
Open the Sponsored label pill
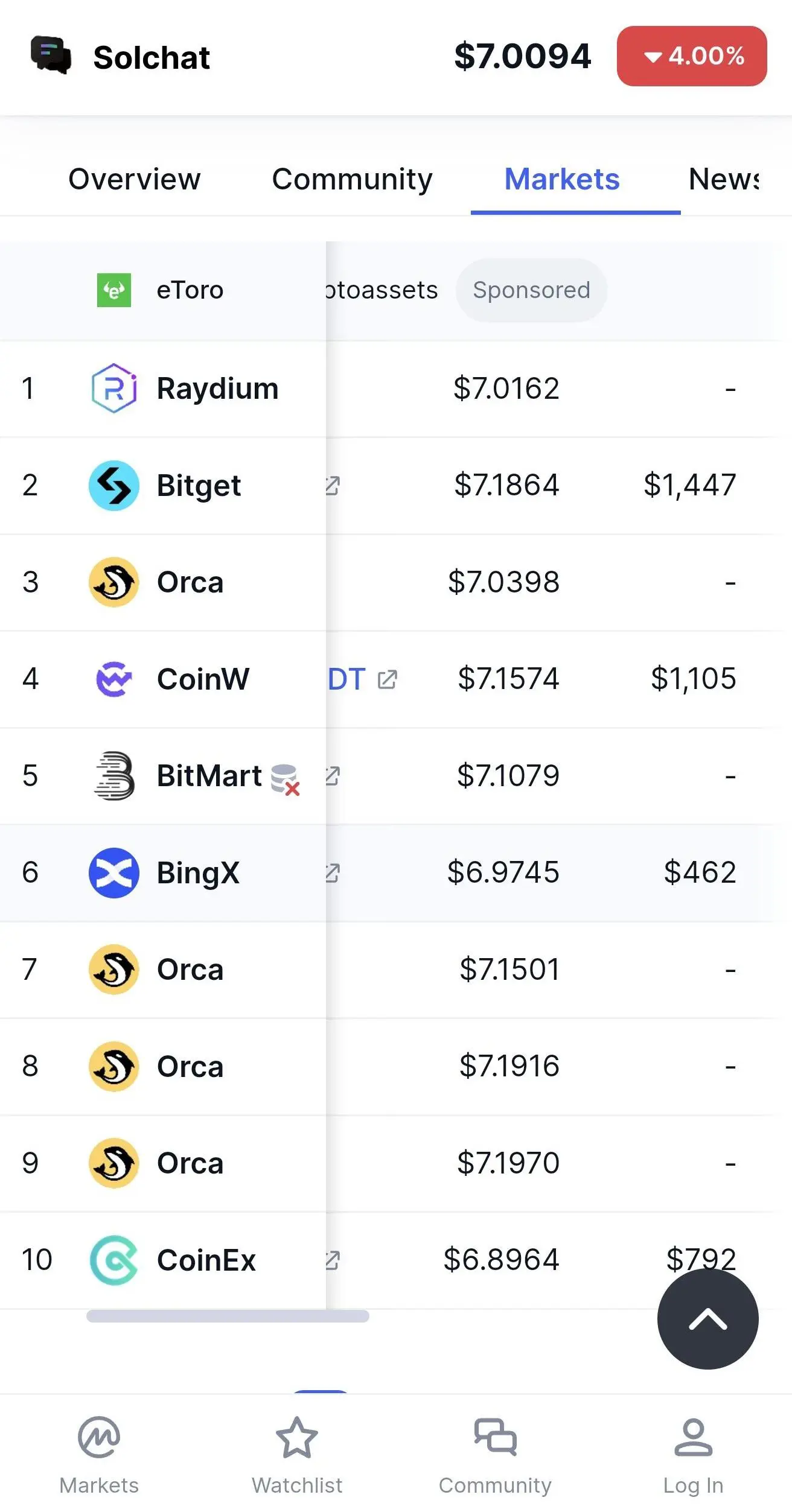click(x=531, y=290)
